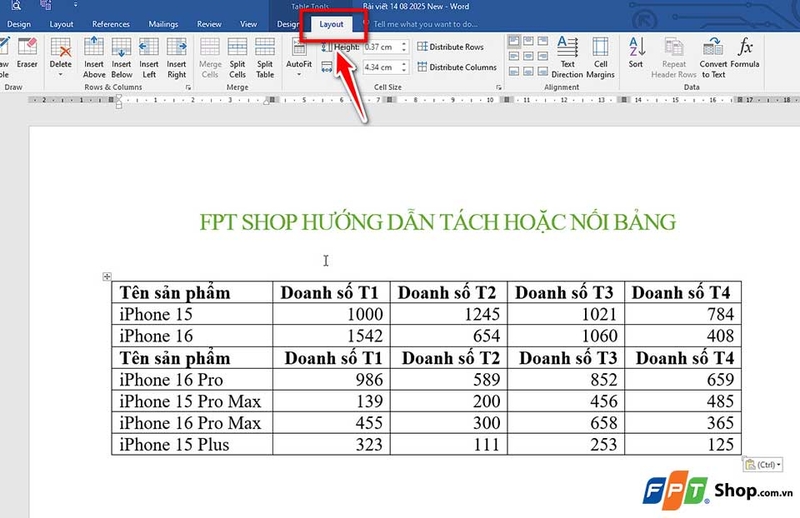Click the Distribute Columns button
Screen dimensions: 800x518
[x=457, y=67]
